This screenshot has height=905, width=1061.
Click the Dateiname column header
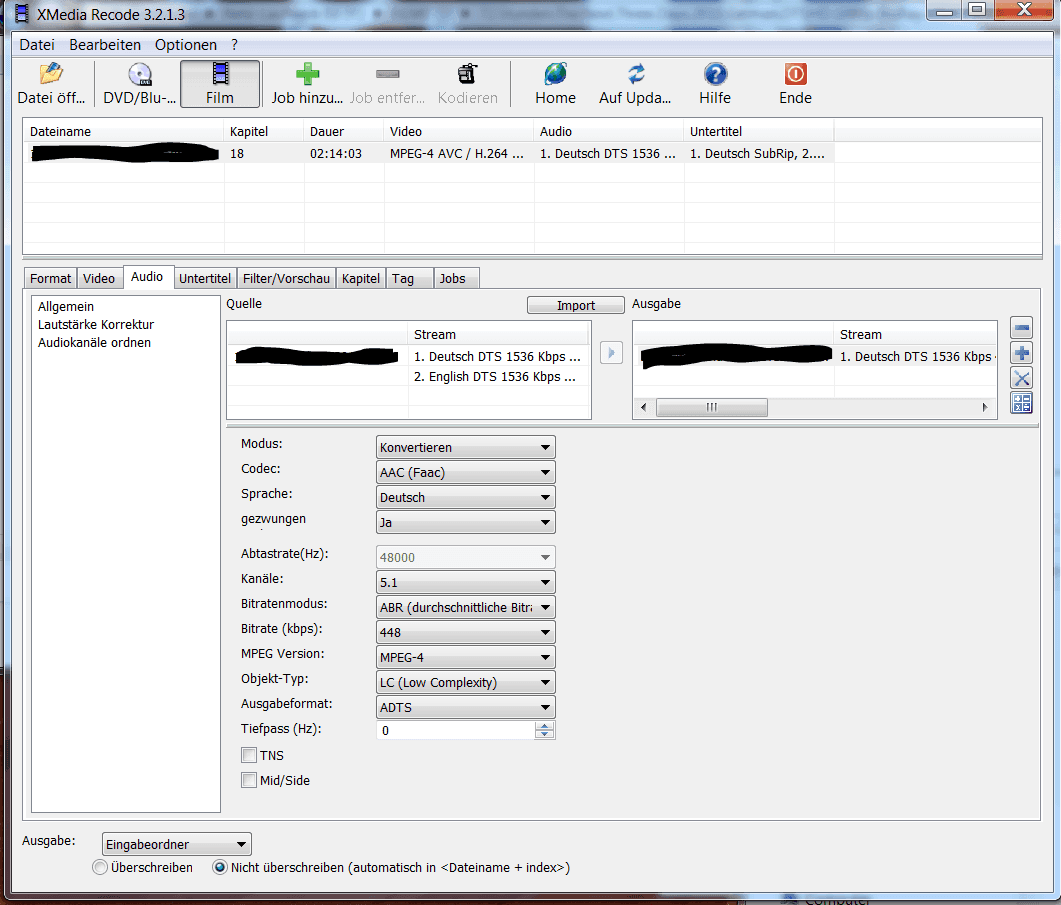[x=123, y=131]
